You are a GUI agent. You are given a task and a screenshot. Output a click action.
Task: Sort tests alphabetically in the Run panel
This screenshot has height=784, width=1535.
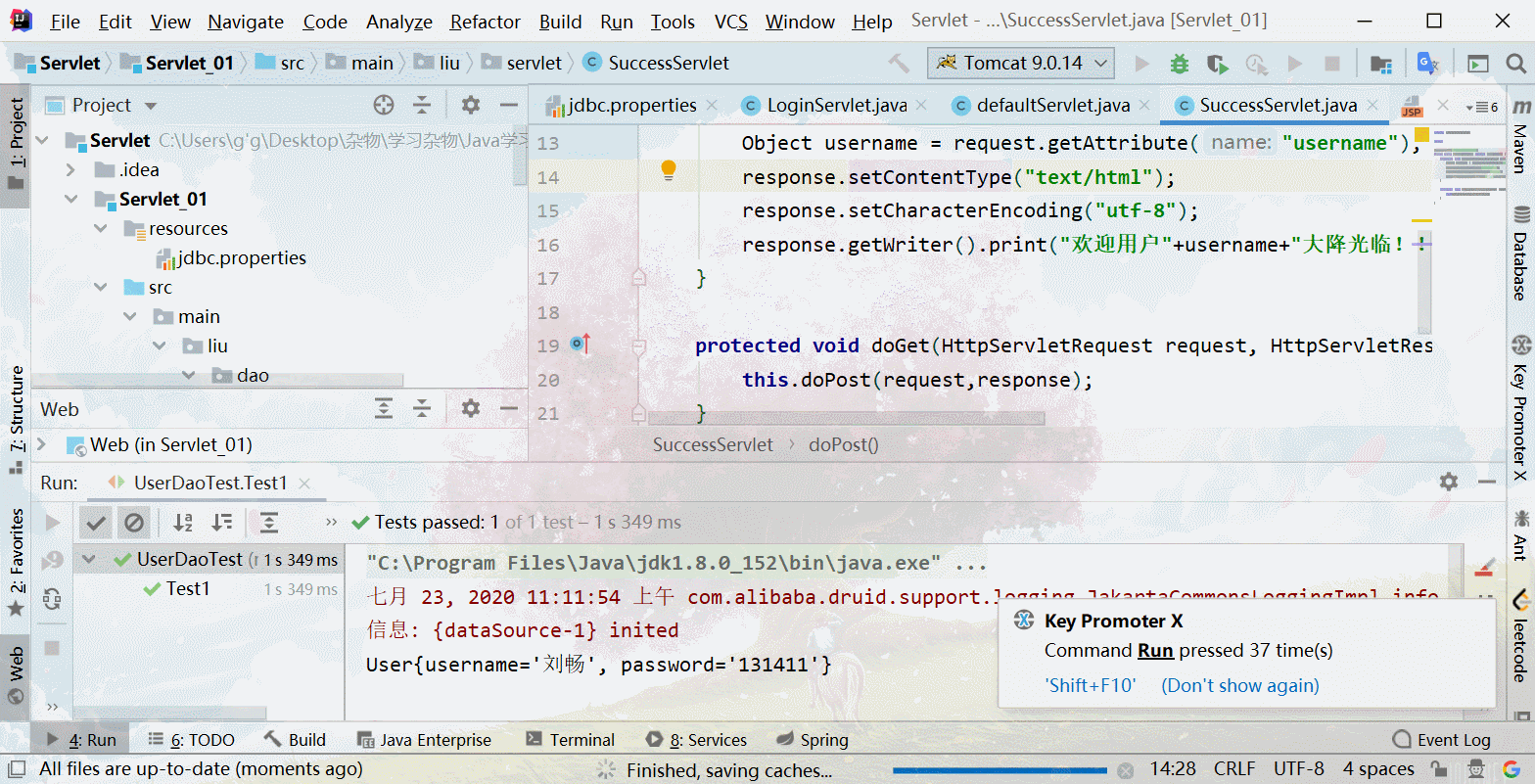coord(183,523)
